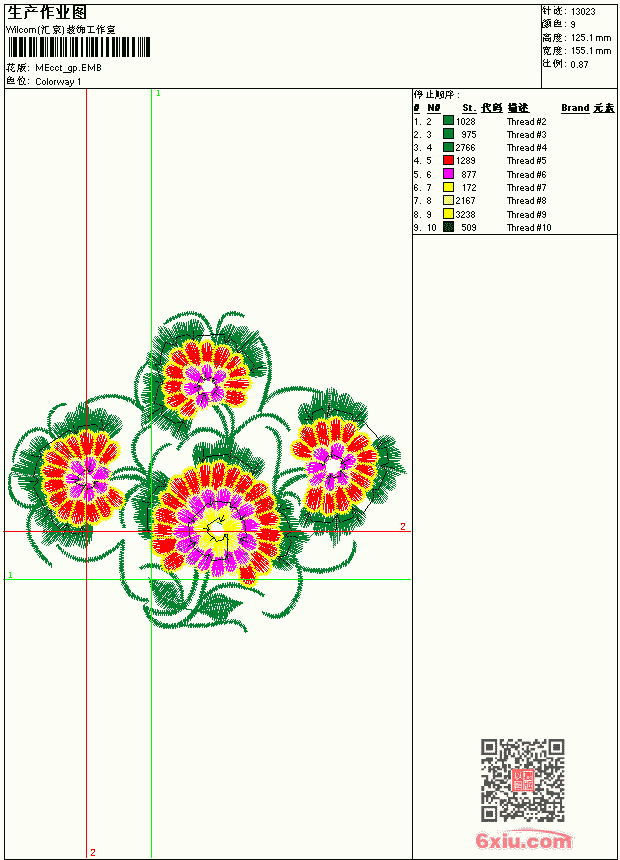Click the top embroidered flower center
The image size is (620, 860).
click(207, 387)
